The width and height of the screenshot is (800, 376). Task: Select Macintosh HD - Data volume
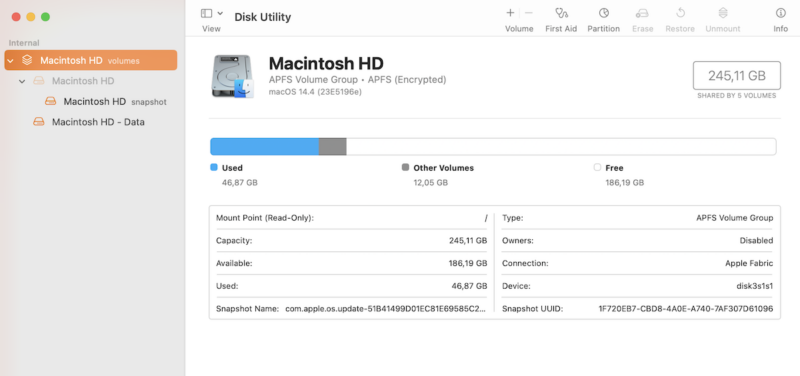coord(91,122)
